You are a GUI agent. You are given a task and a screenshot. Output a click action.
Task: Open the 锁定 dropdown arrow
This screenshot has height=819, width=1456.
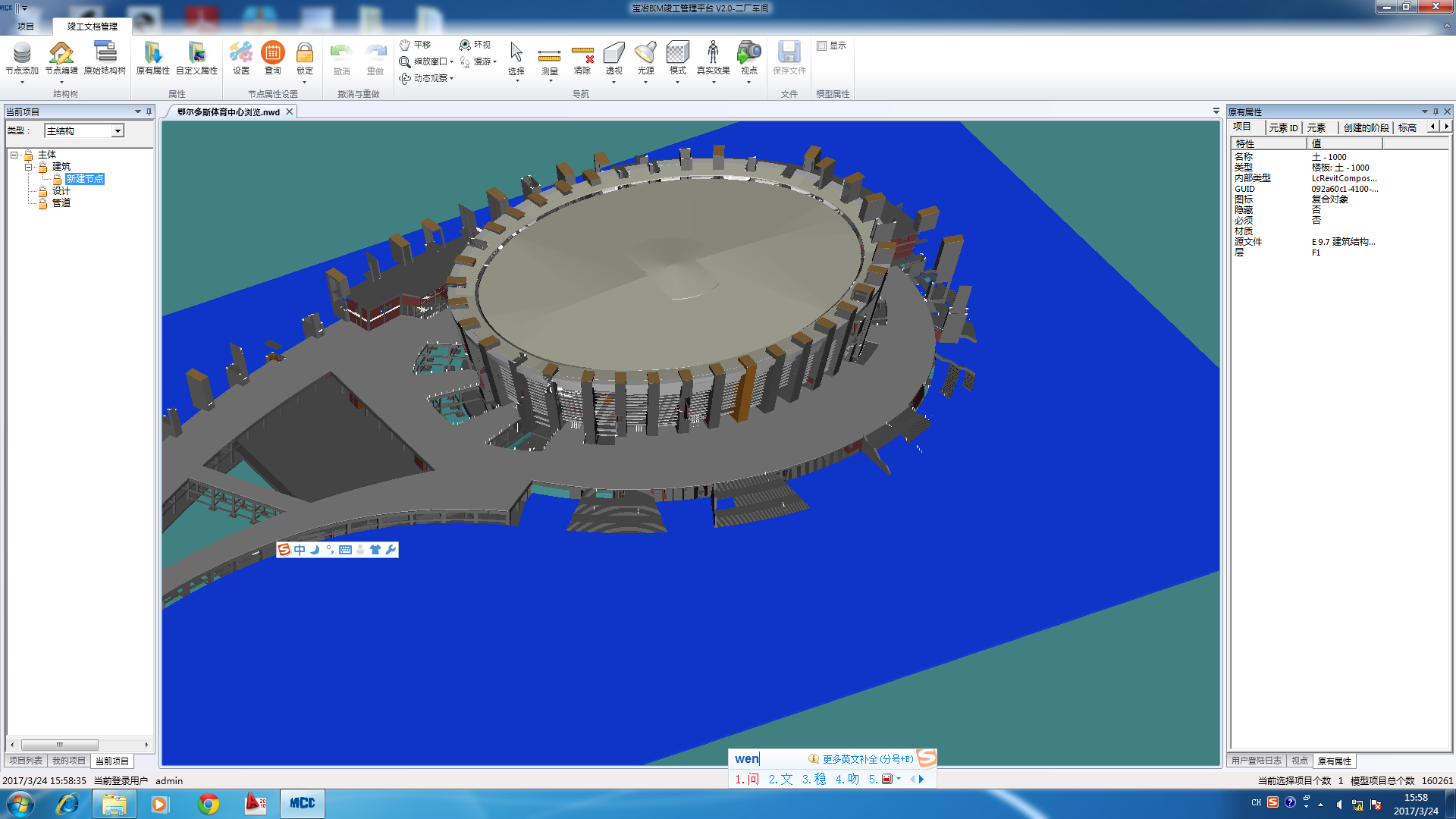pos(305,82)
